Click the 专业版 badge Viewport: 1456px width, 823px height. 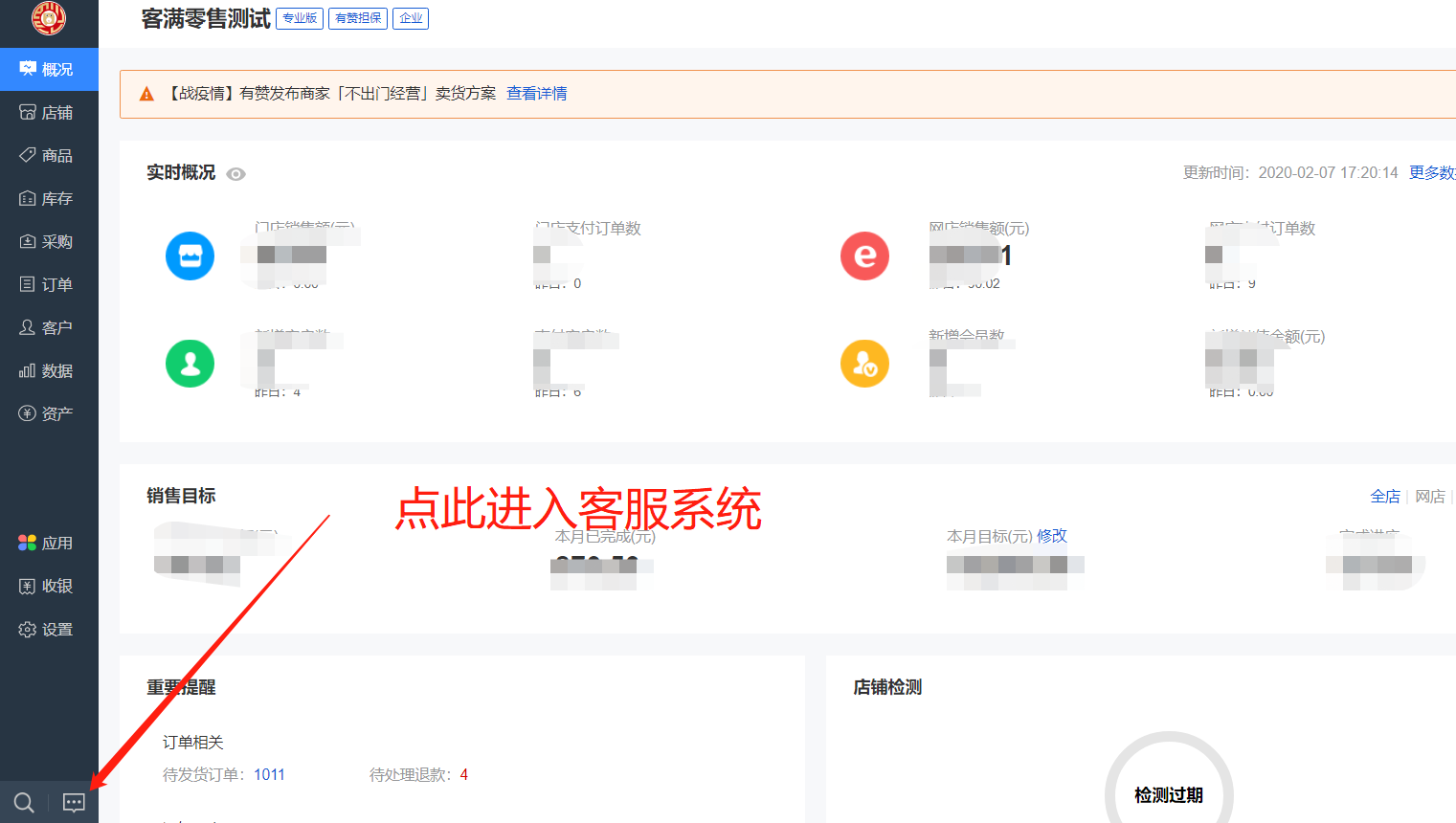300,18
